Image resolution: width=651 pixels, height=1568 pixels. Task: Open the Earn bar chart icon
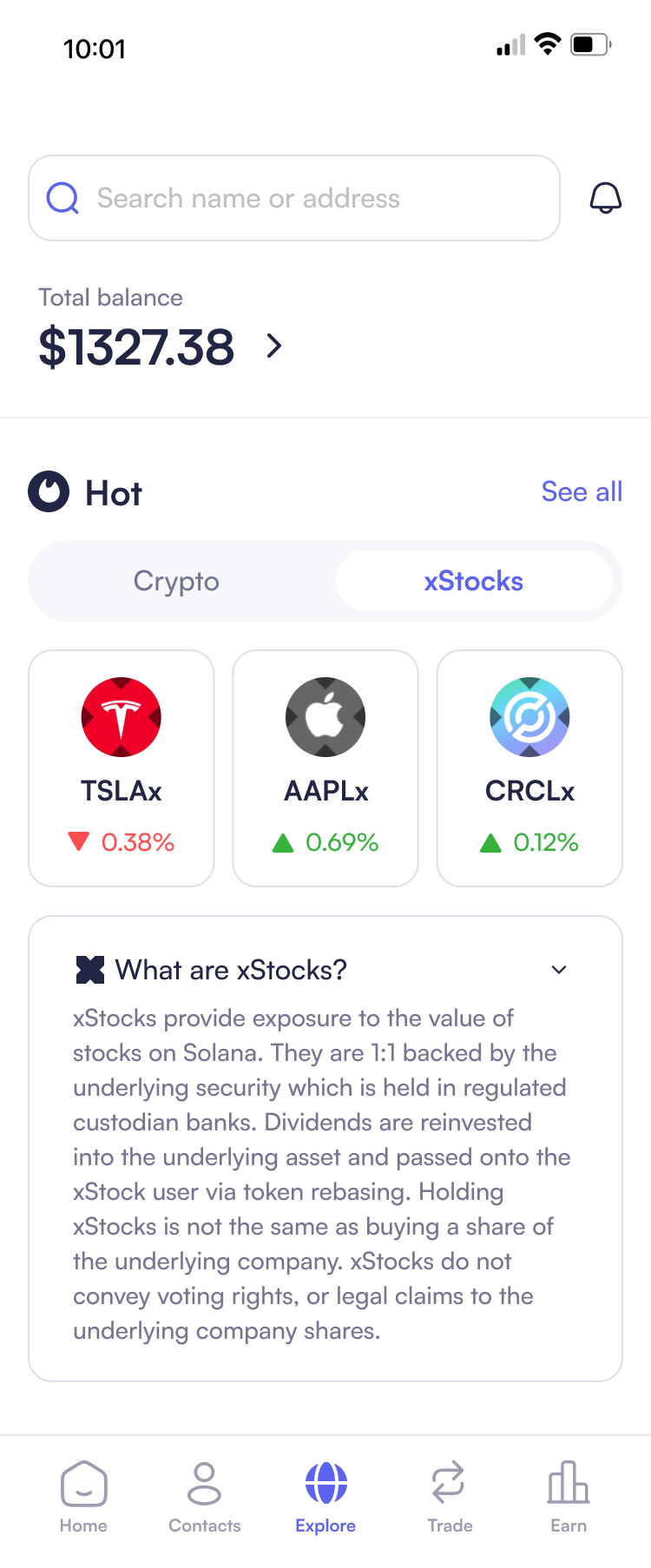[569, 1484]
